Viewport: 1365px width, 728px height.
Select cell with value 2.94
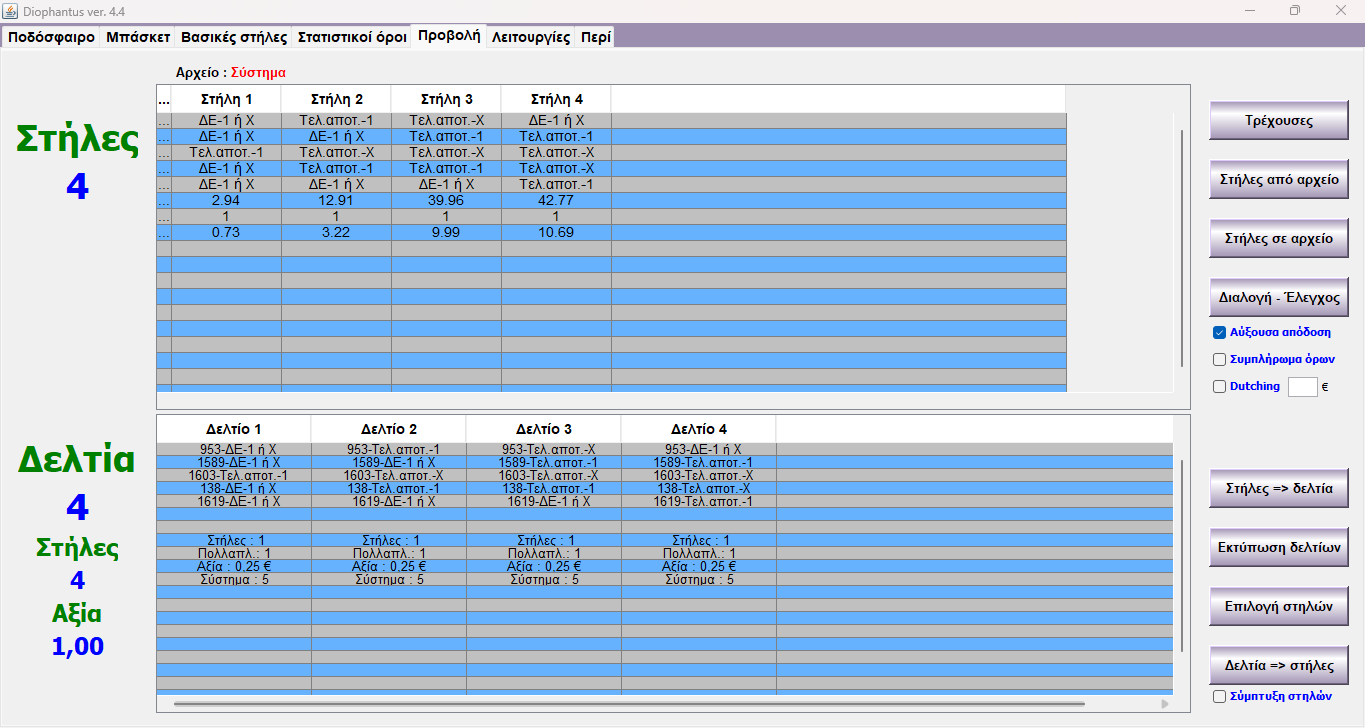pos(226,201)
